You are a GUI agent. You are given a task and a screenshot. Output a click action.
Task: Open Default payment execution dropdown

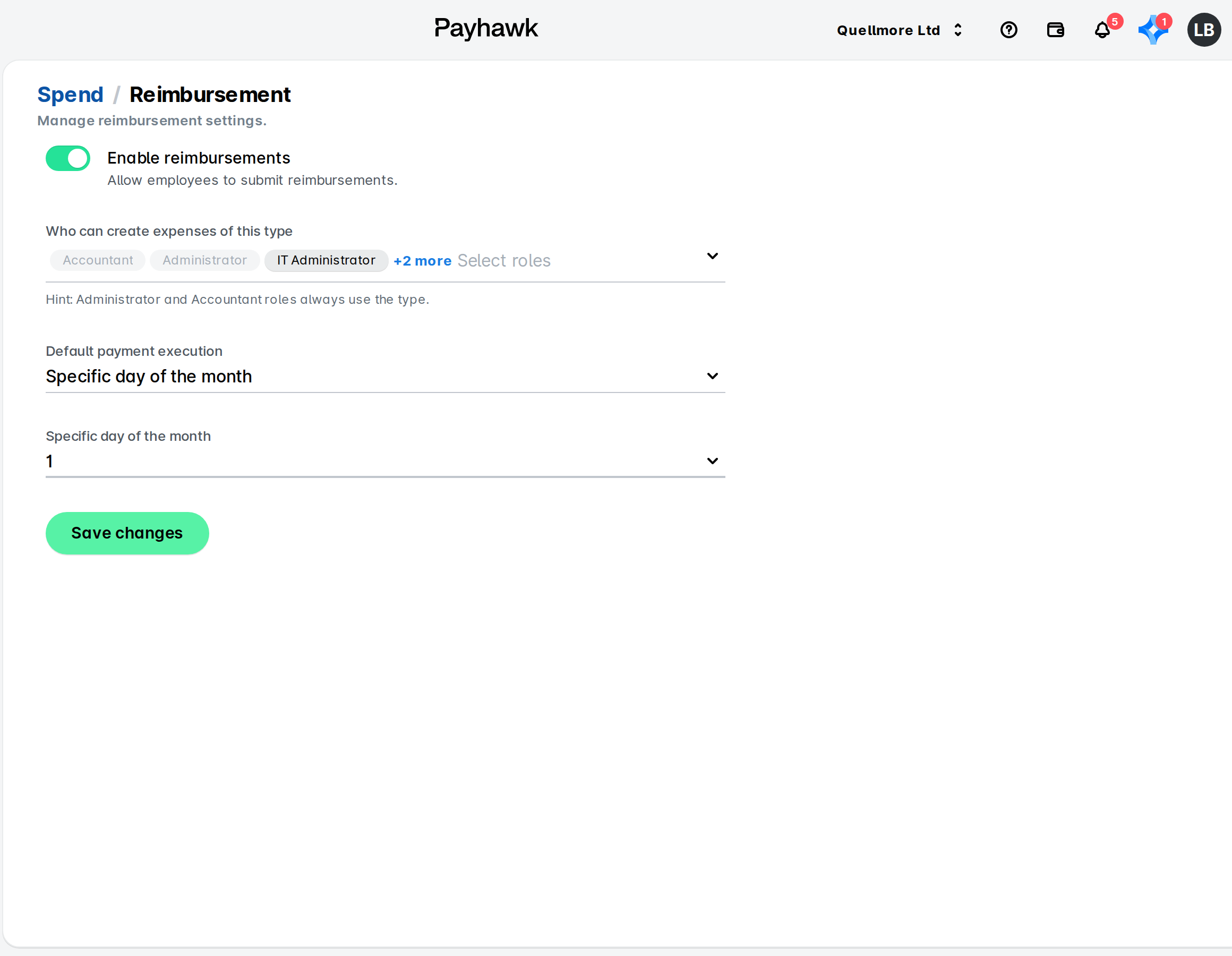(x=386, y=376)
